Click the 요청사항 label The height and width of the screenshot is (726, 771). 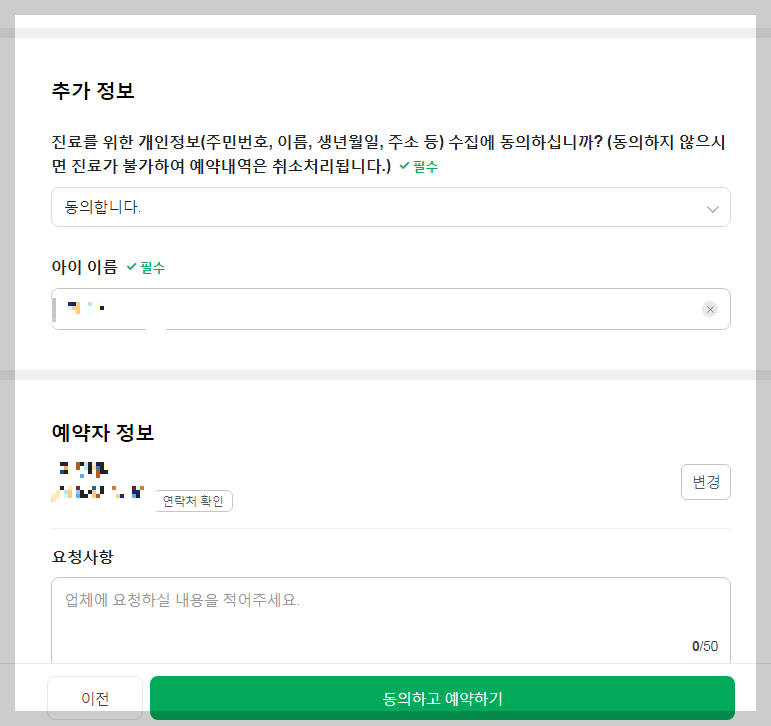(x=83, y=557)
